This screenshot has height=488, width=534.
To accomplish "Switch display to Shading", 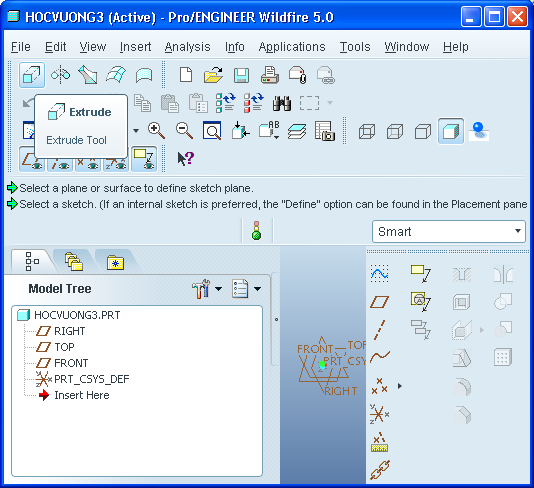I will 451,131.
